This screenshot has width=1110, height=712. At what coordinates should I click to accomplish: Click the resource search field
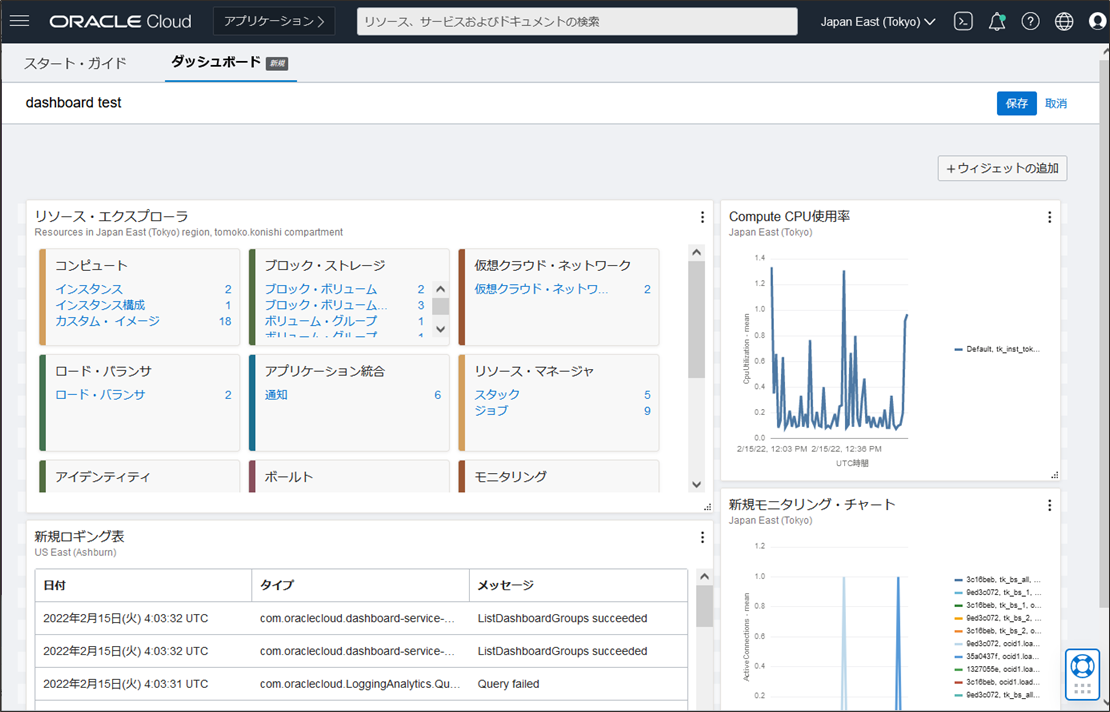[x=577, y=21]
